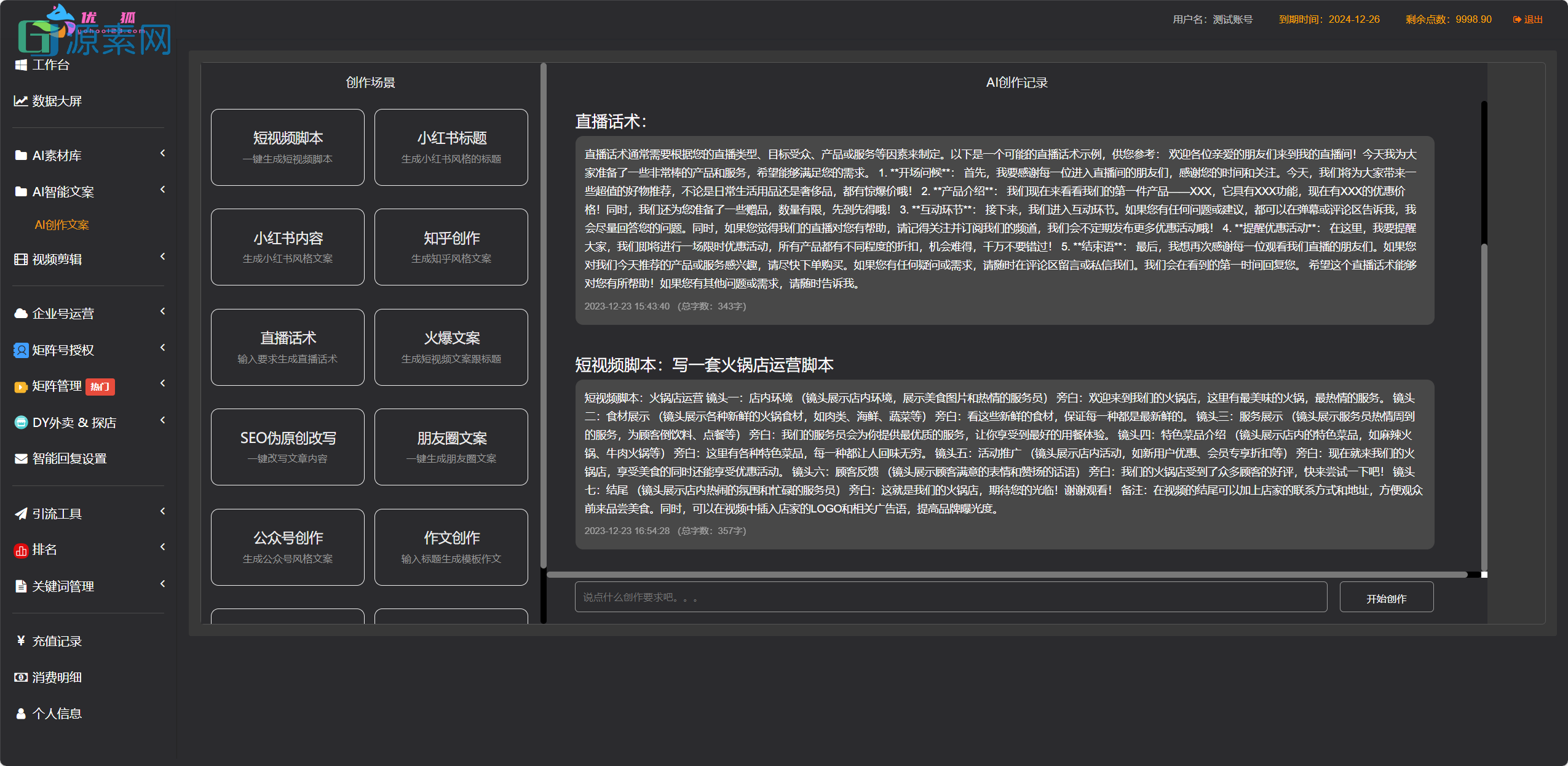The height and width of the screenshot is (766, 1568).
Task: Open the 数据大屏 data dashboard icon
Action: (x=20, y=101)
